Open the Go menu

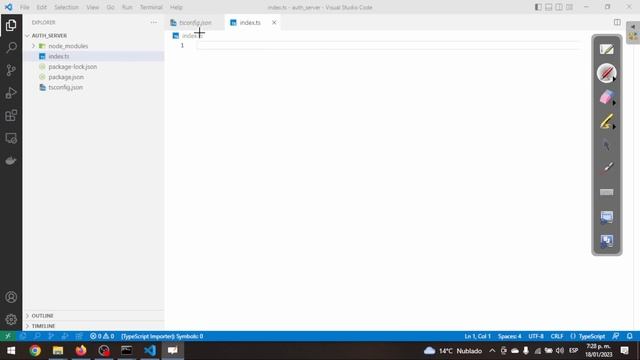(x=110, y=7)
